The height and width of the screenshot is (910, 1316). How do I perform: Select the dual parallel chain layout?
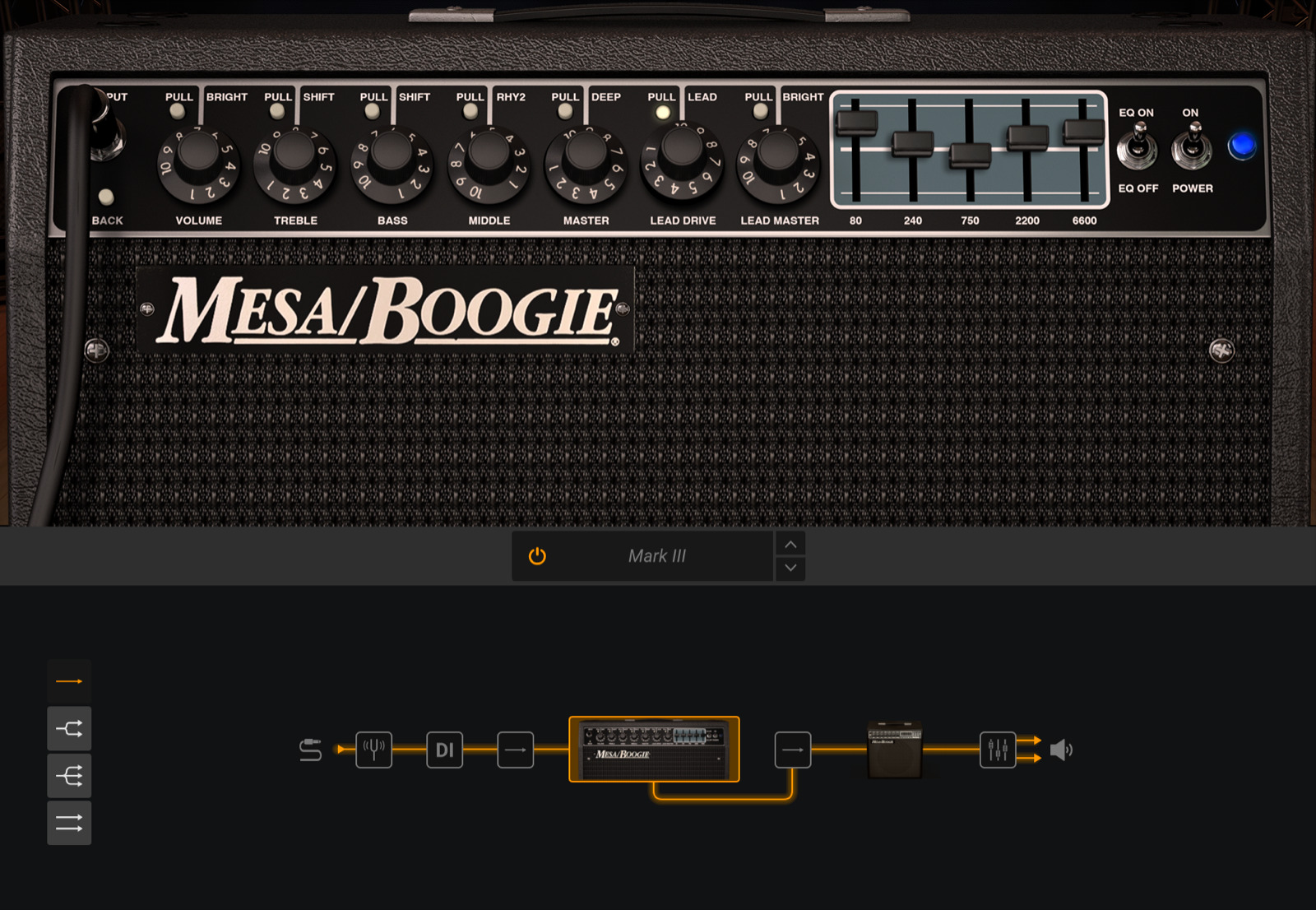pyautogui.click(x=69, y=823)
